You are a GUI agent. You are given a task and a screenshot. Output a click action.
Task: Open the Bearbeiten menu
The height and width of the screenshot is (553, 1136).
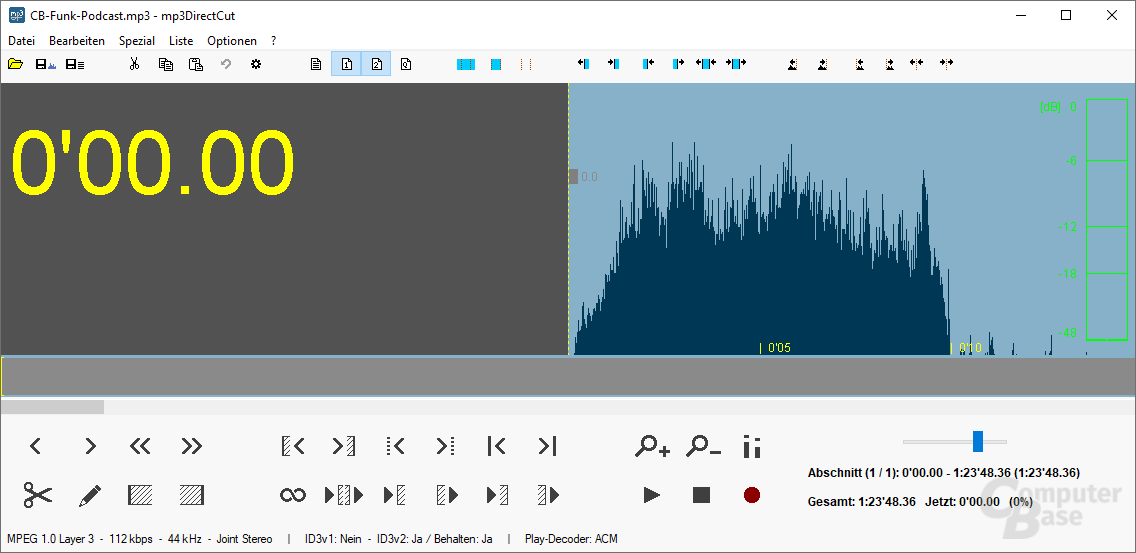pyautogui.click(x=77, y=41)
